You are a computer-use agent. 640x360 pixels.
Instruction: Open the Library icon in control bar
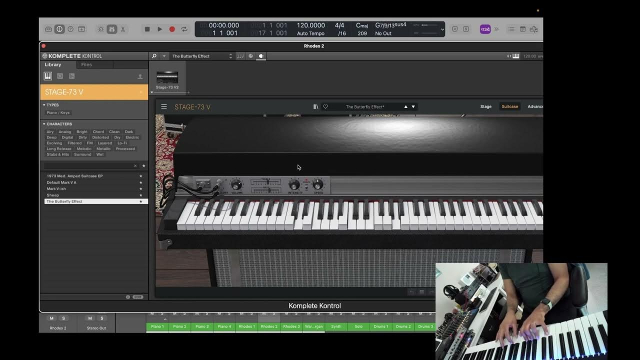tap(48, 29)
